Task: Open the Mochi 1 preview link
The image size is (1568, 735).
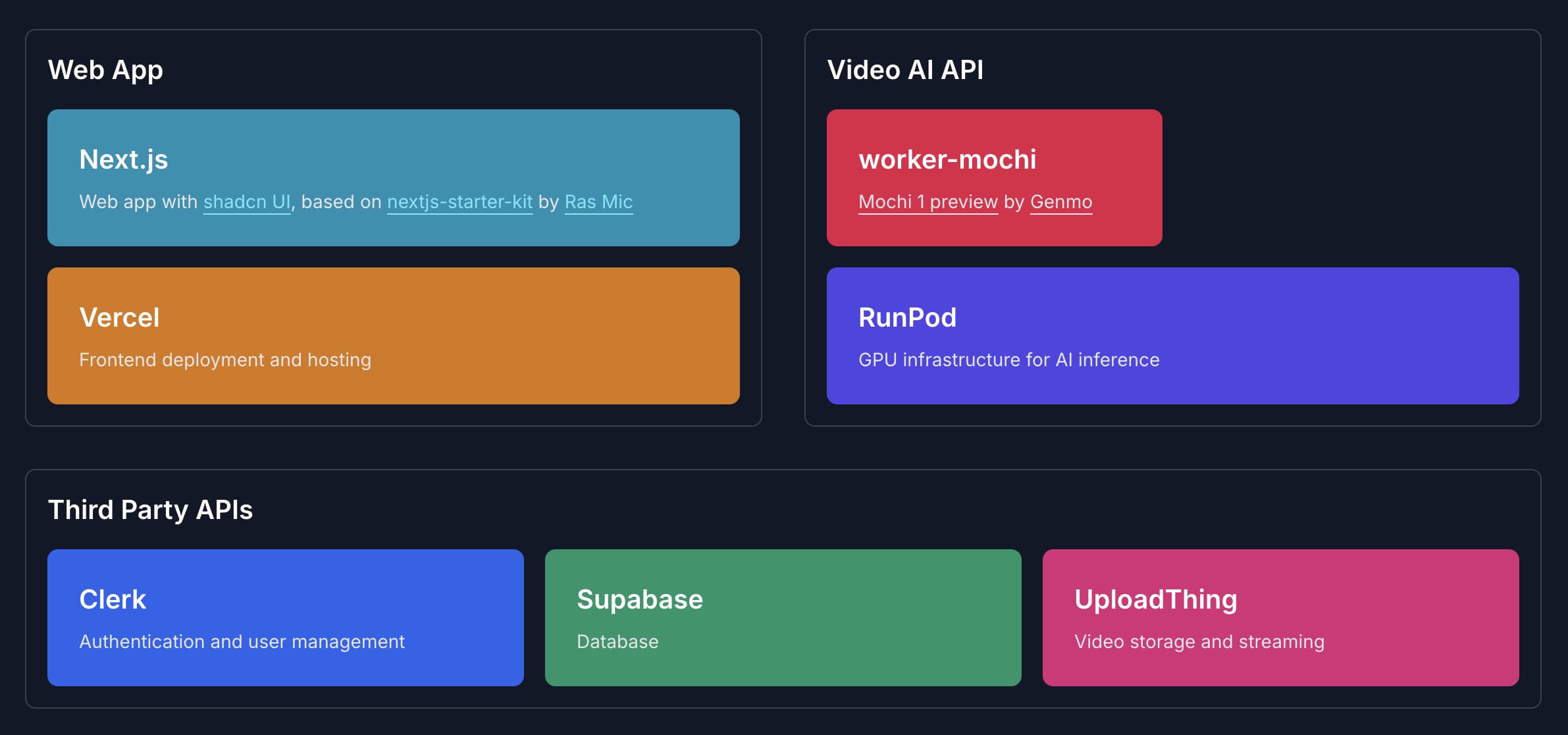Action: [928, 202]
